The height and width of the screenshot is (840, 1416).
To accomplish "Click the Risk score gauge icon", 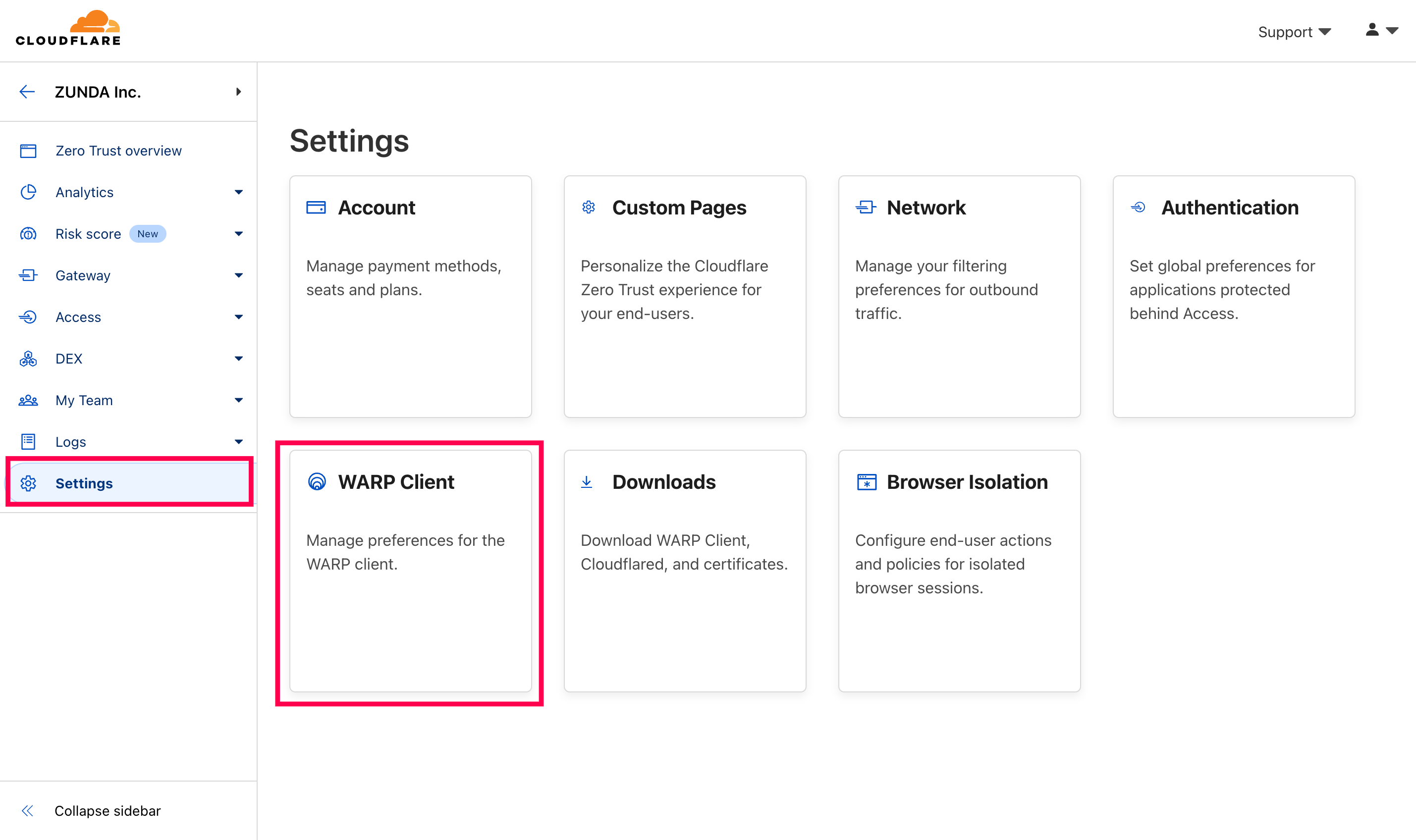I will click(28, 234).
